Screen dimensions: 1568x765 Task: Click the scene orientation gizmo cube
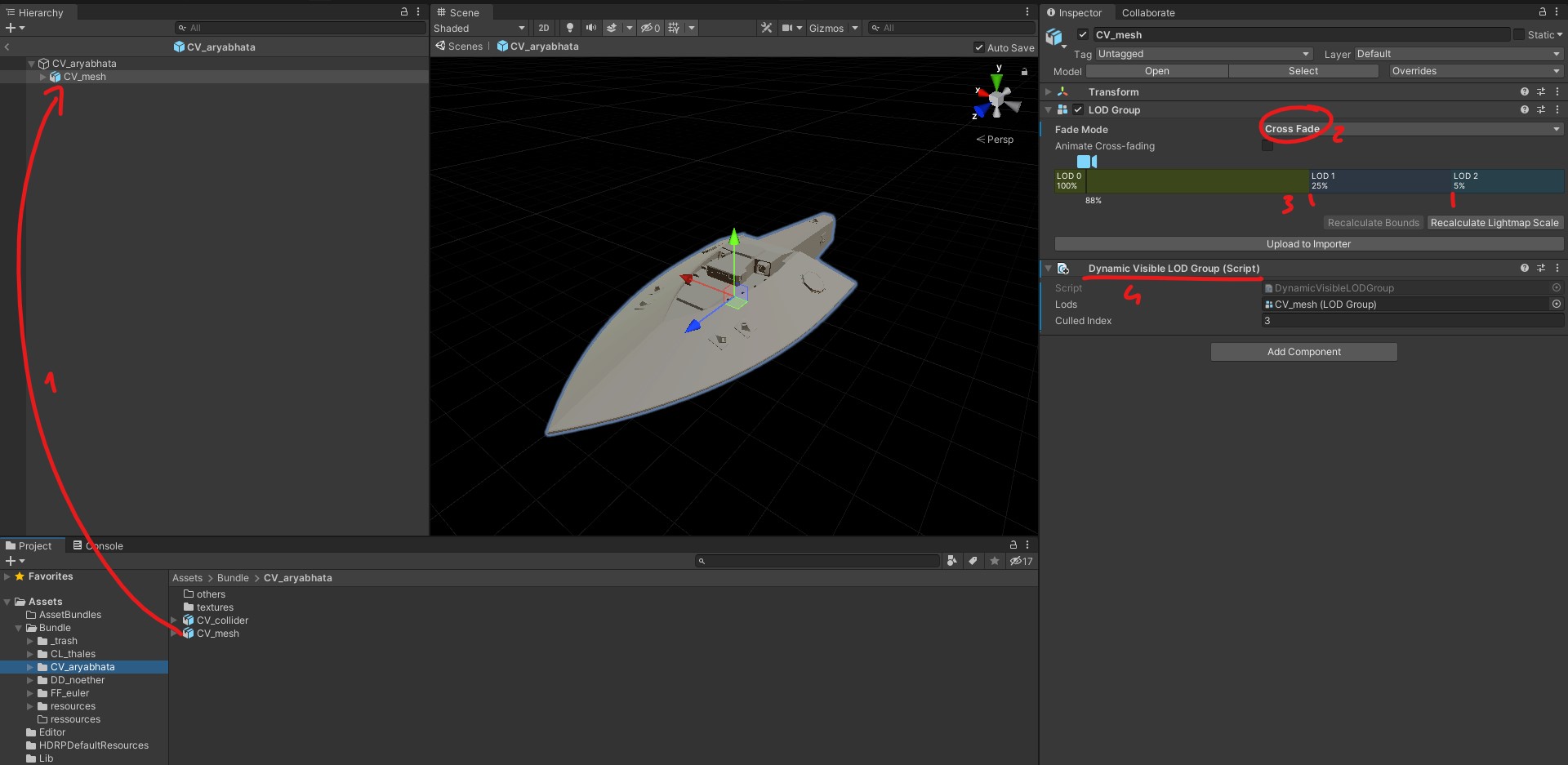pyautogui.click(x=996, y=100)
